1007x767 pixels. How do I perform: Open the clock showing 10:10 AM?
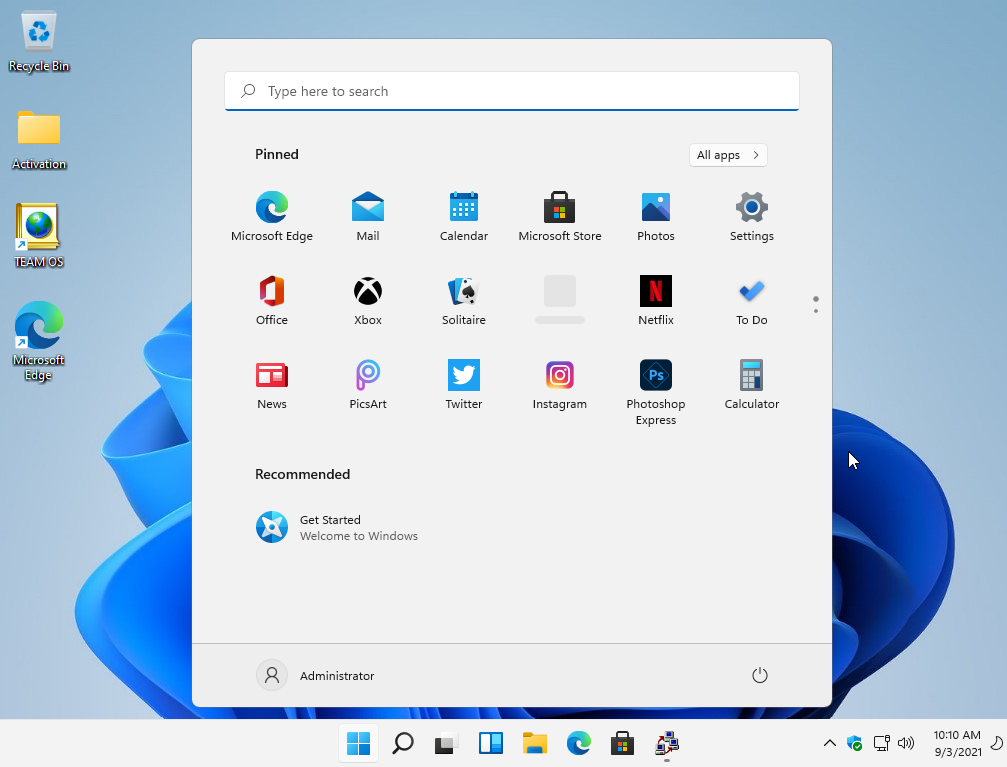pyautogui.click(x=957, y=743)
